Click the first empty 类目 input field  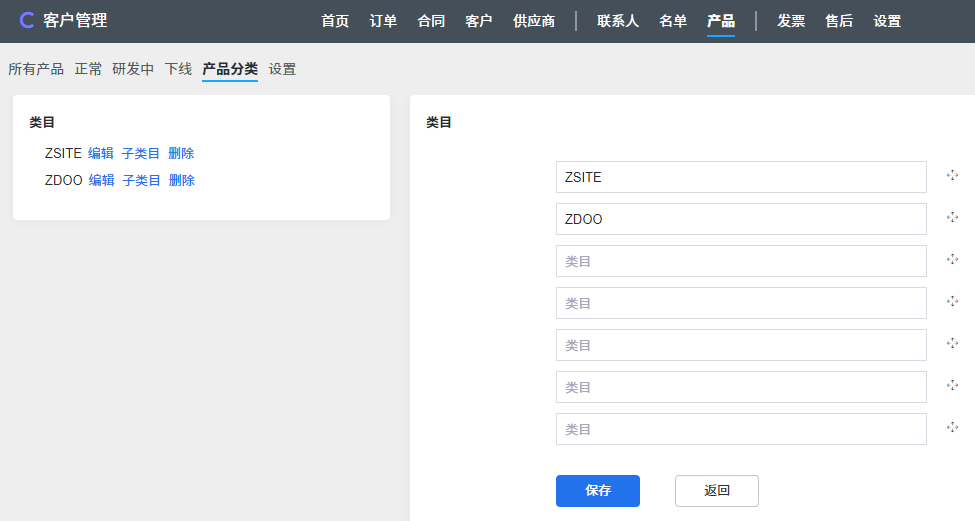click(x=741, y=261)
